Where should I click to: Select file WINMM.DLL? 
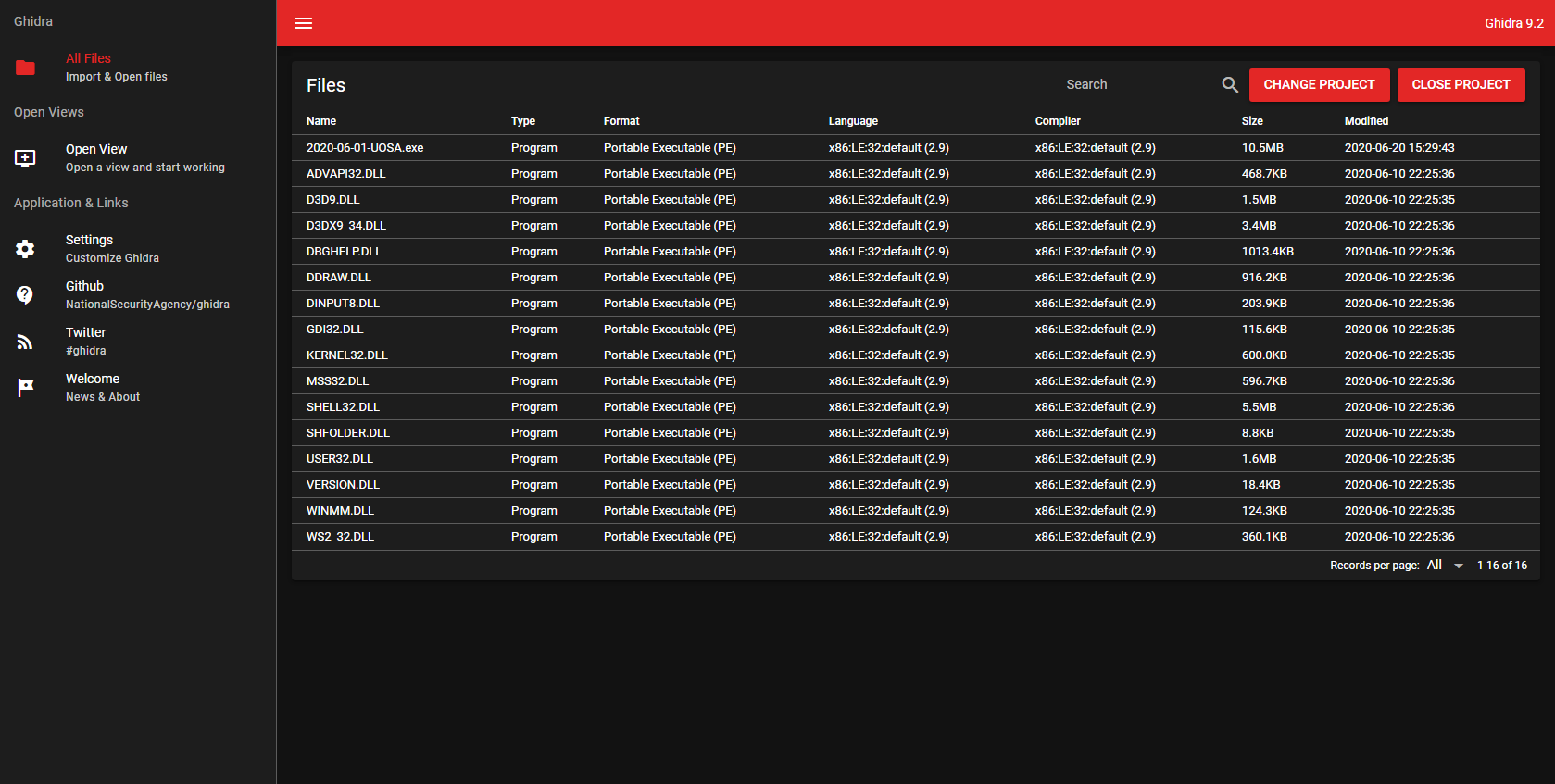click(340, 511)
